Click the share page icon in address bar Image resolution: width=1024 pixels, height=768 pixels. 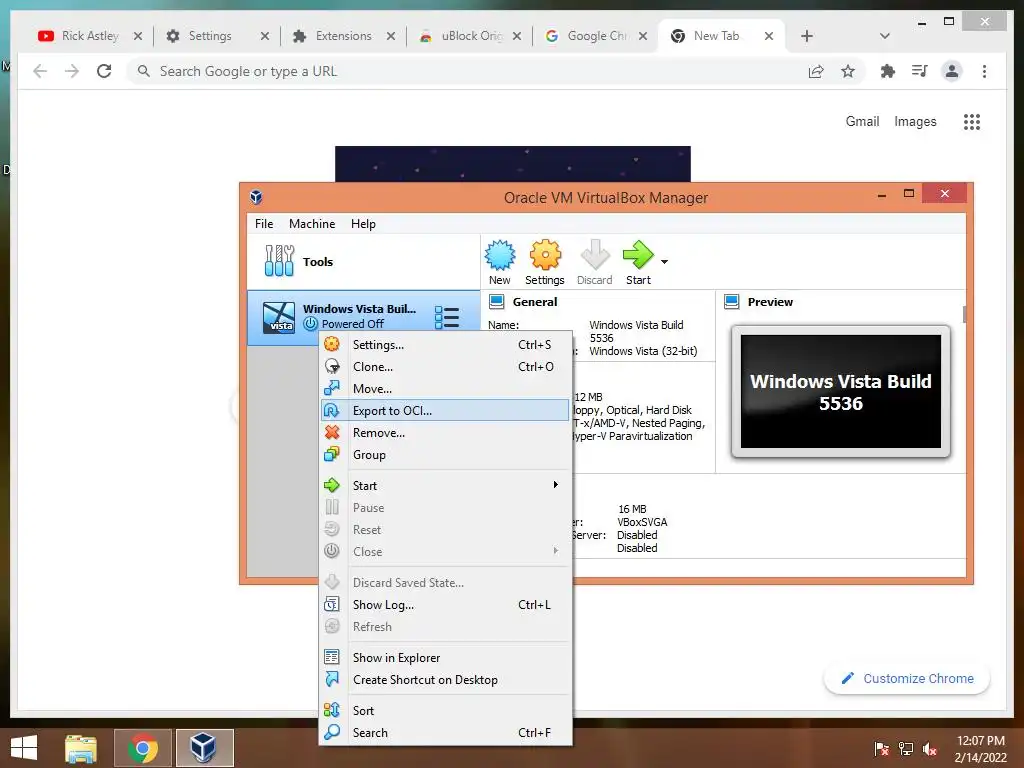[x=816, y=71]
